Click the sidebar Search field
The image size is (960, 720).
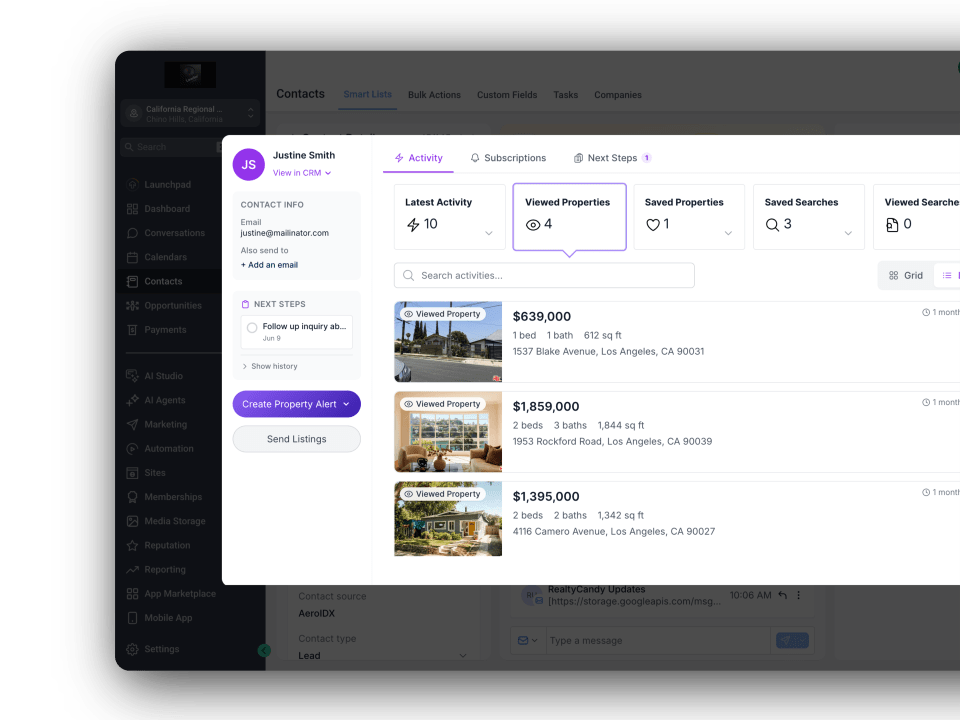point(172,147)
